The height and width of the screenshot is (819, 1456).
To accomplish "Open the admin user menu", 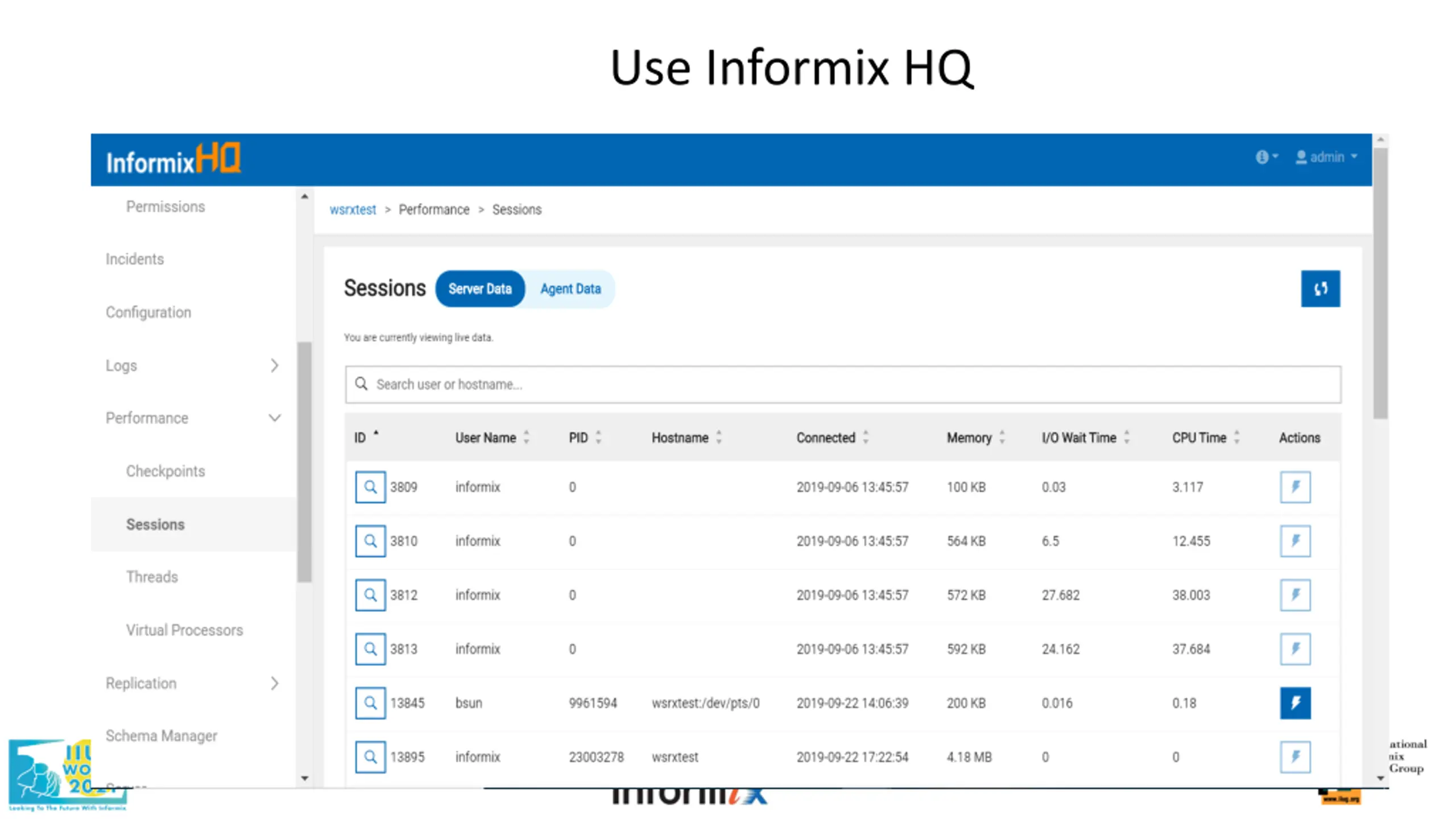I will pyautogui.click(x=1326, y=157).
